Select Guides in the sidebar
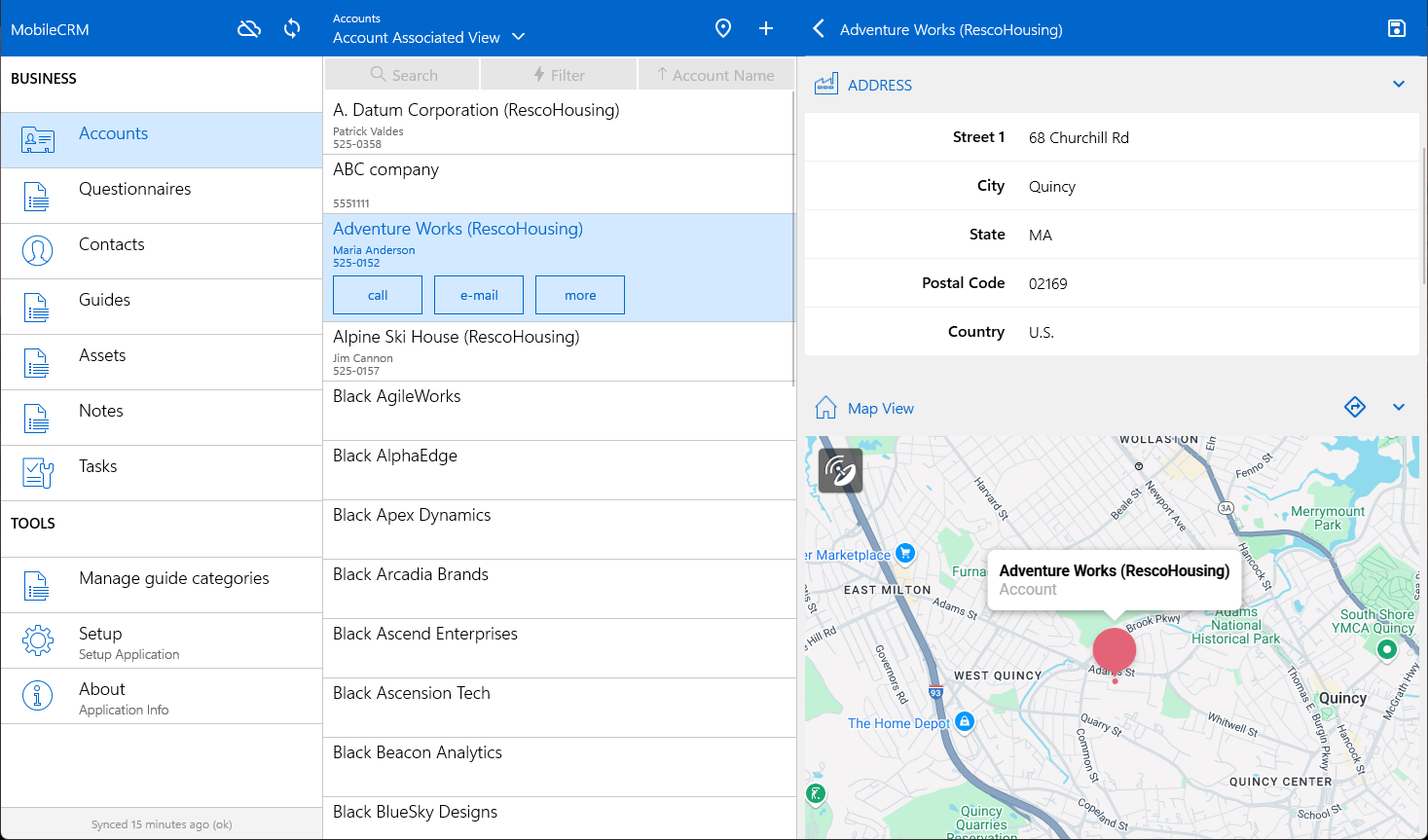Screen dimensions: 1428x840 tap(162, 307)
